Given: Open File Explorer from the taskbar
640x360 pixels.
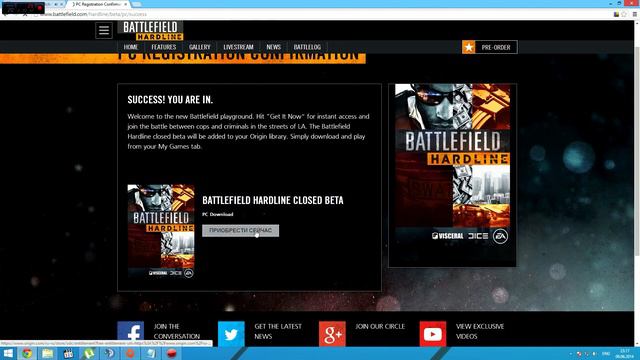Looking at the screenshot, I should tap(48, 353).
